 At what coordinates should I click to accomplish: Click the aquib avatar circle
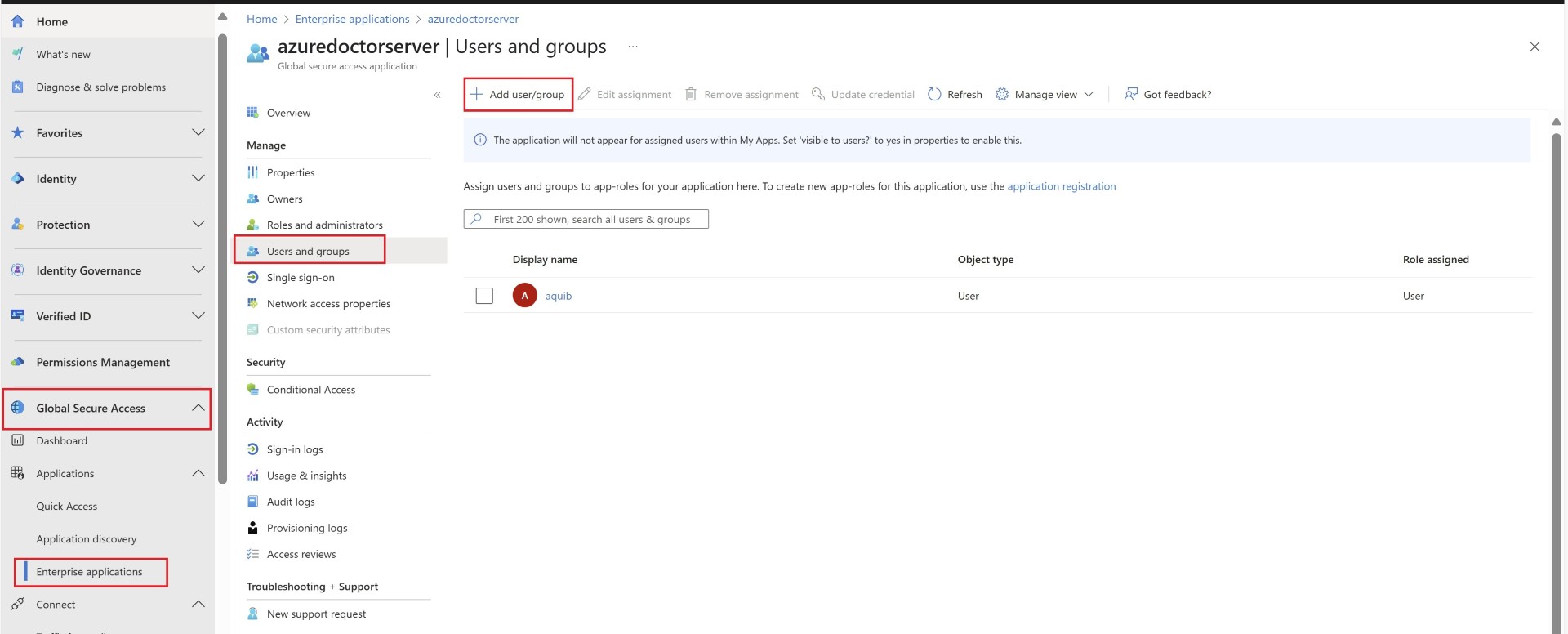click(x=524, y=295)
